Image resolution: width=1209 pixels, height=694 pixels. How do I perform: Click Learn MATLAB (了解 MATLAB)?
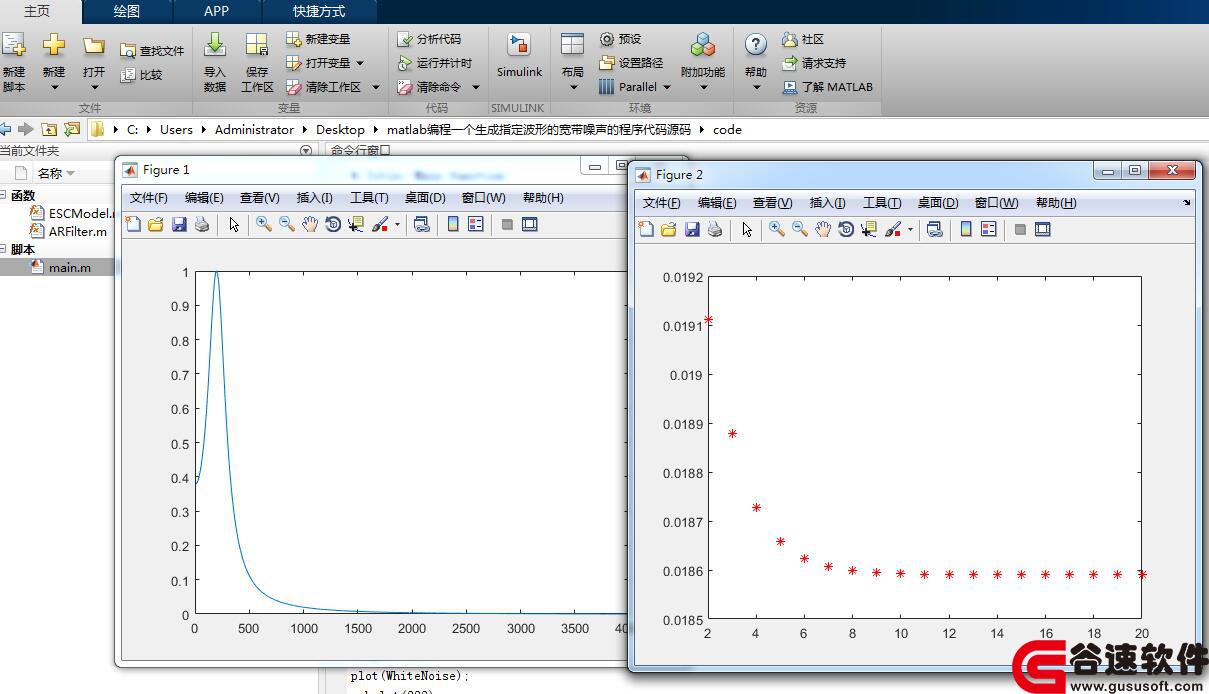coord(827,87)
